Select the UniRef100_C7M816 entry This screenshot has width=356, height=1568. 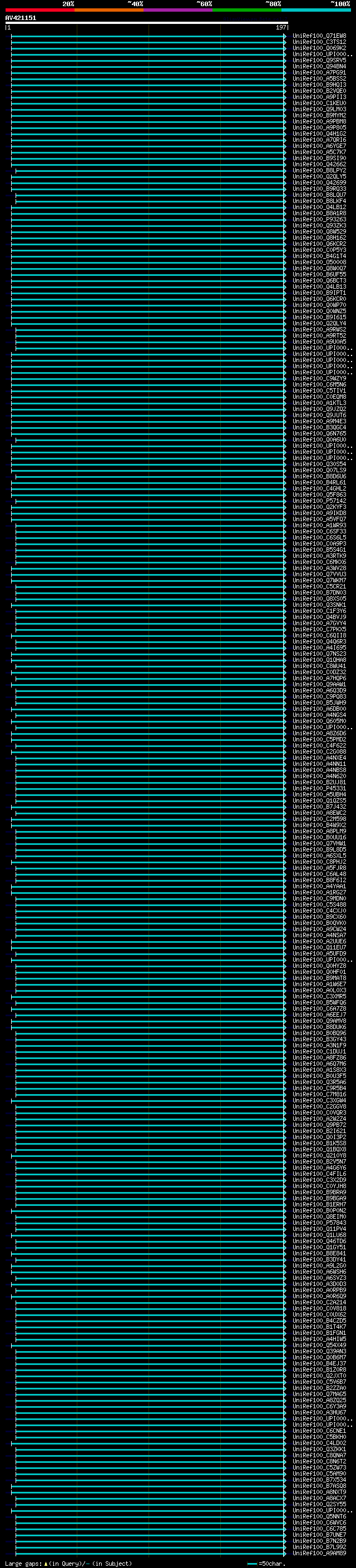[x=319, y=1095]
